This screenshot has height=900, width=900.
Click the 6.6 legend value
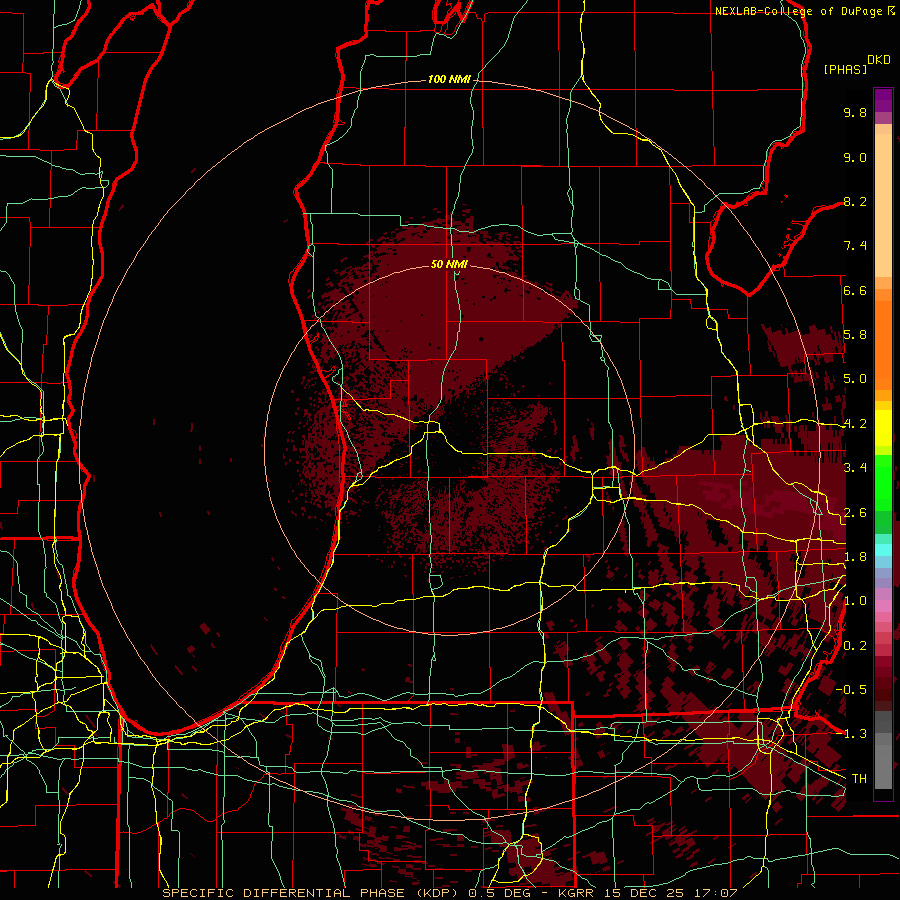tap(855, 290)
